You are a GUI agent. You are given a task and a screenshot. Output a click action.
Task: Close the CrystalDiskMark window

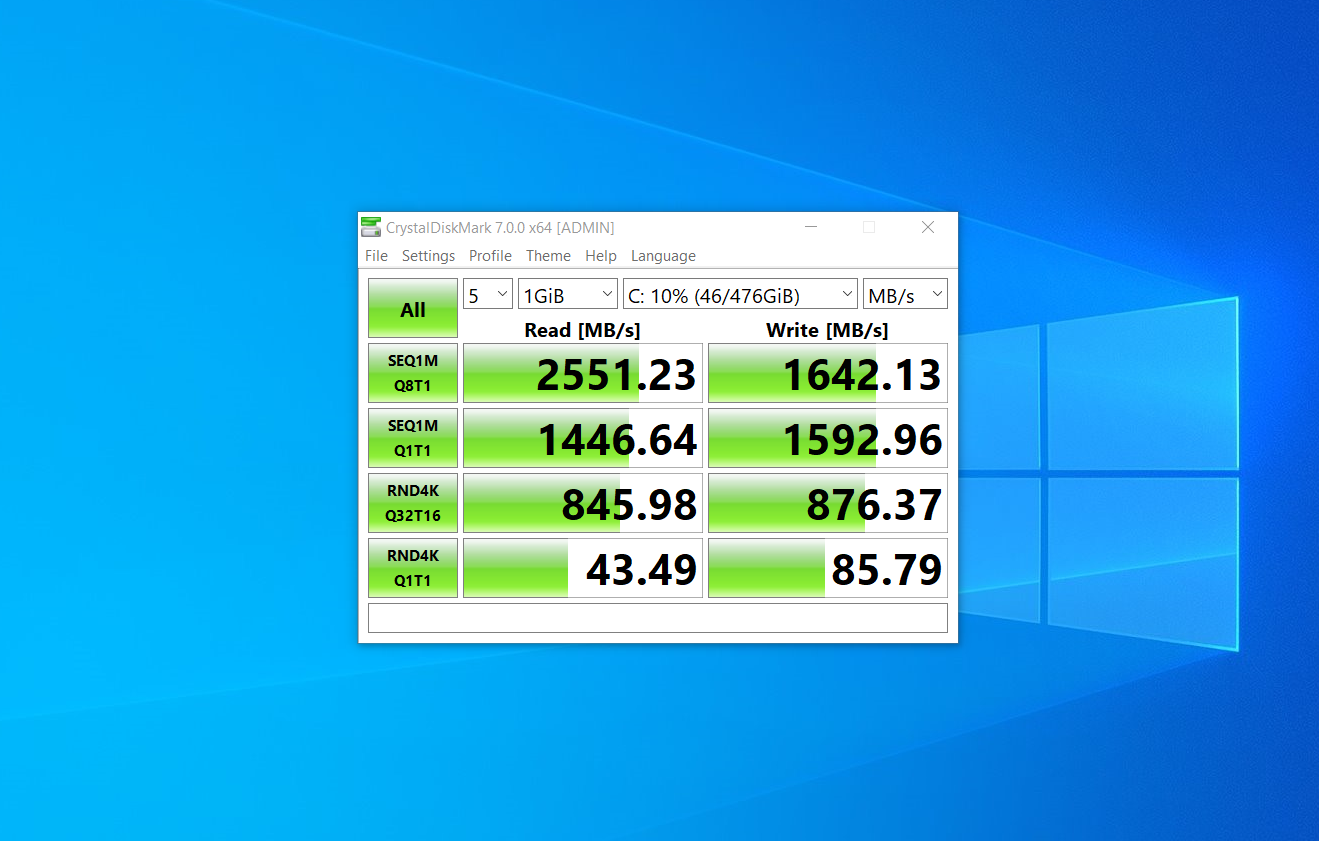[928, 227]
